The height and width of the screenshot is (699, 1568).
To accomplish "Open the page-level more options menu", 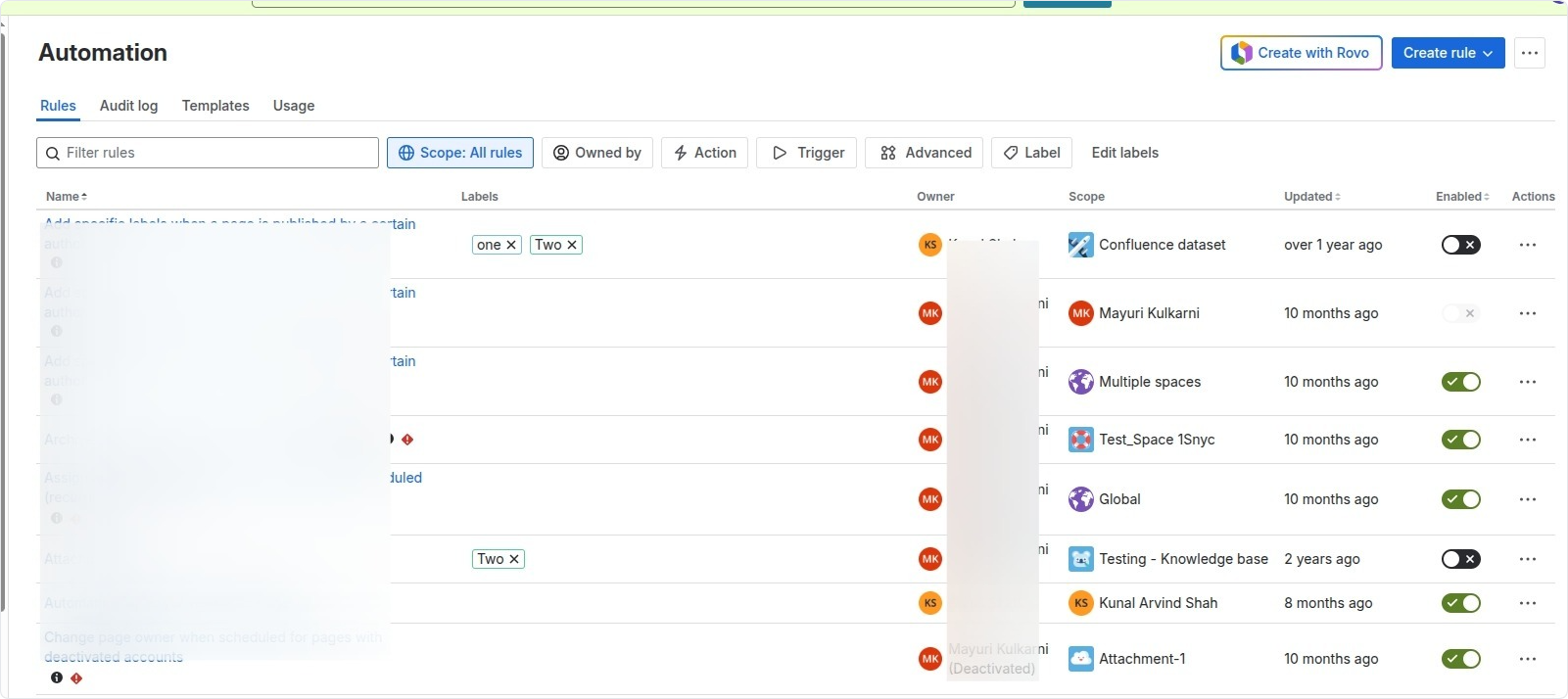I will pyautogui.click(x=1529, y=53).
